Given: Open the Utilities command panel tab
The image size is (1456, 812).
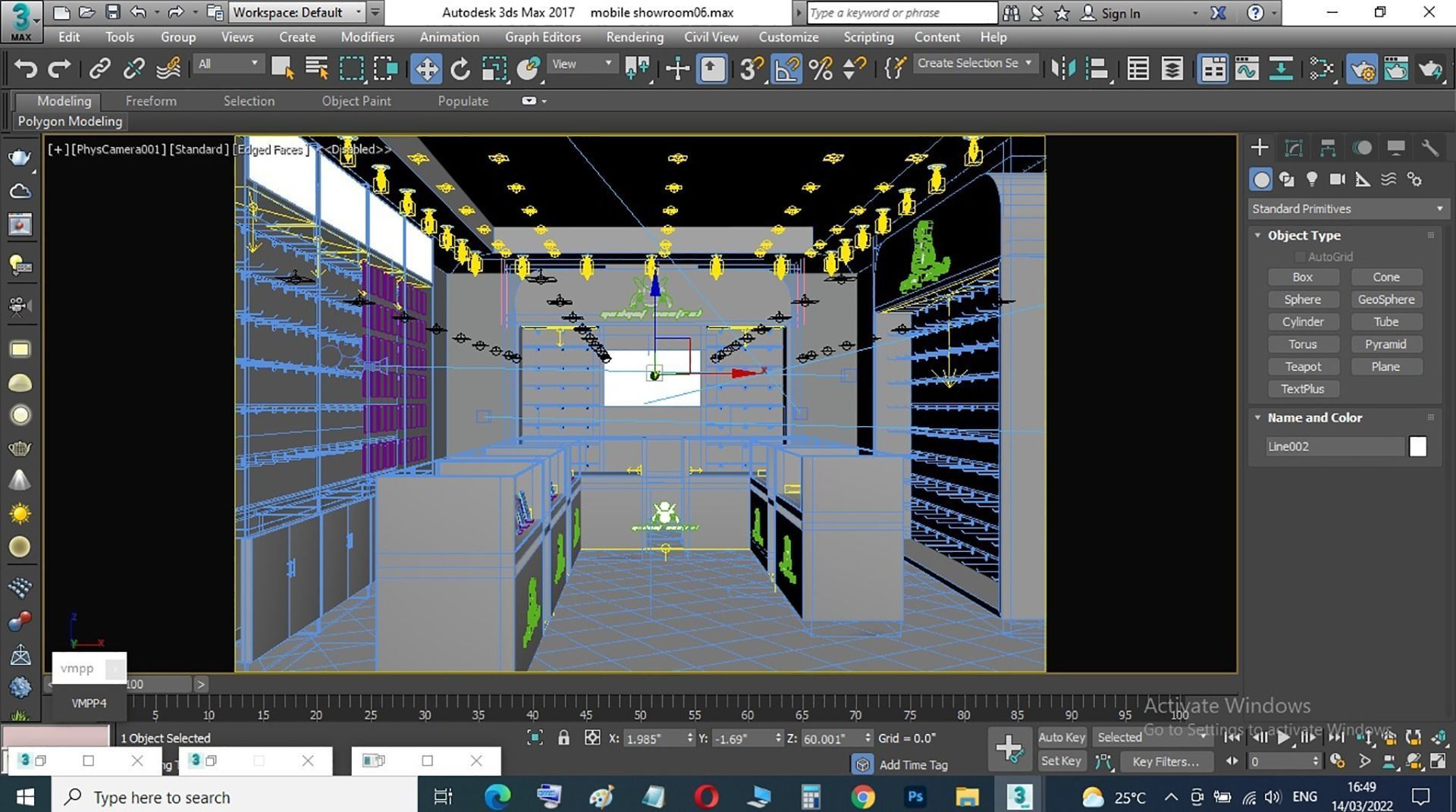Looking at the screenshot, I should click(1430, 148).
